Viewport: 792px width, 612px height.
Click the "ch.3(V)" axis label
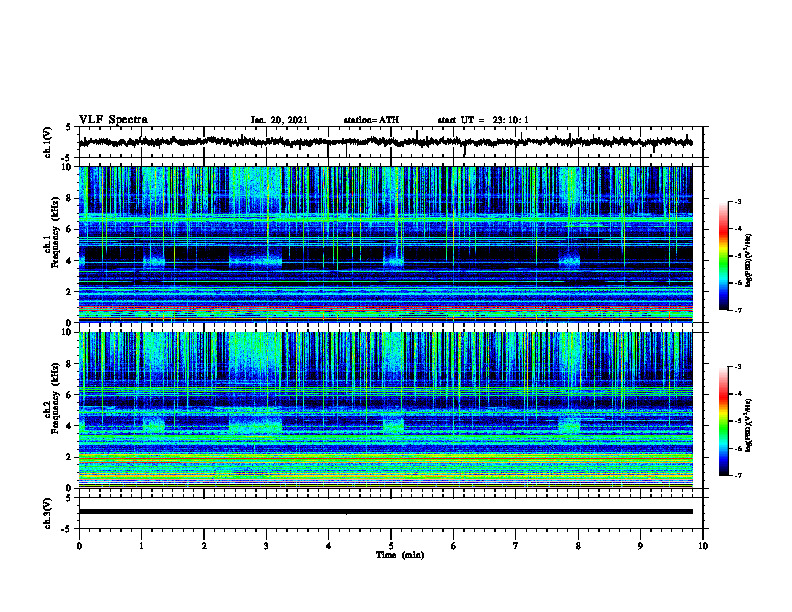(x=48, y=513)
